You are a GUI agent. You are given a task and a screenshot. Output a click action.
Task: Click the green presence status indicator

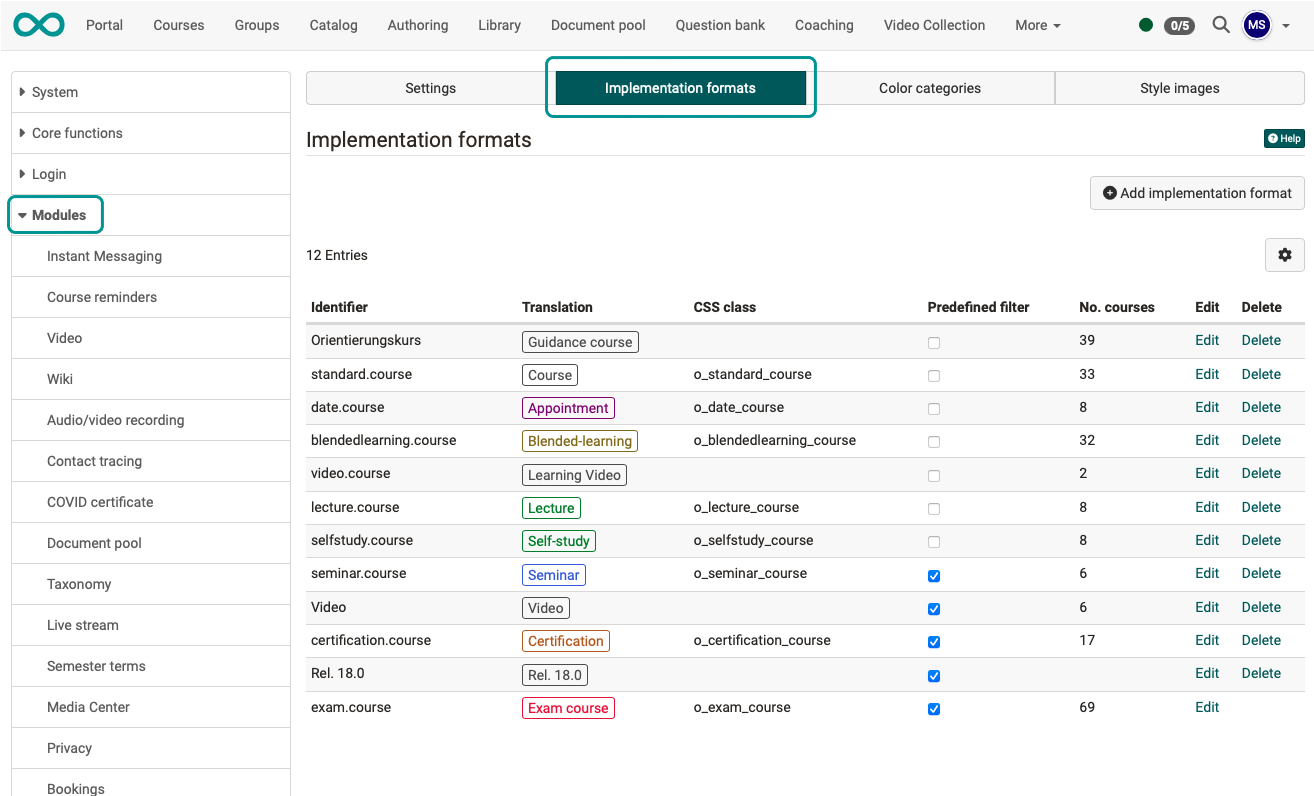point(1145,25)
